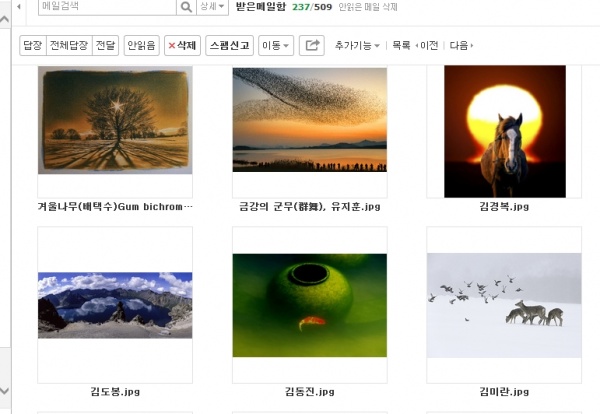Click the magnifier search icon
The height and width of the screenshot is (414, 600).
point(186,7)
